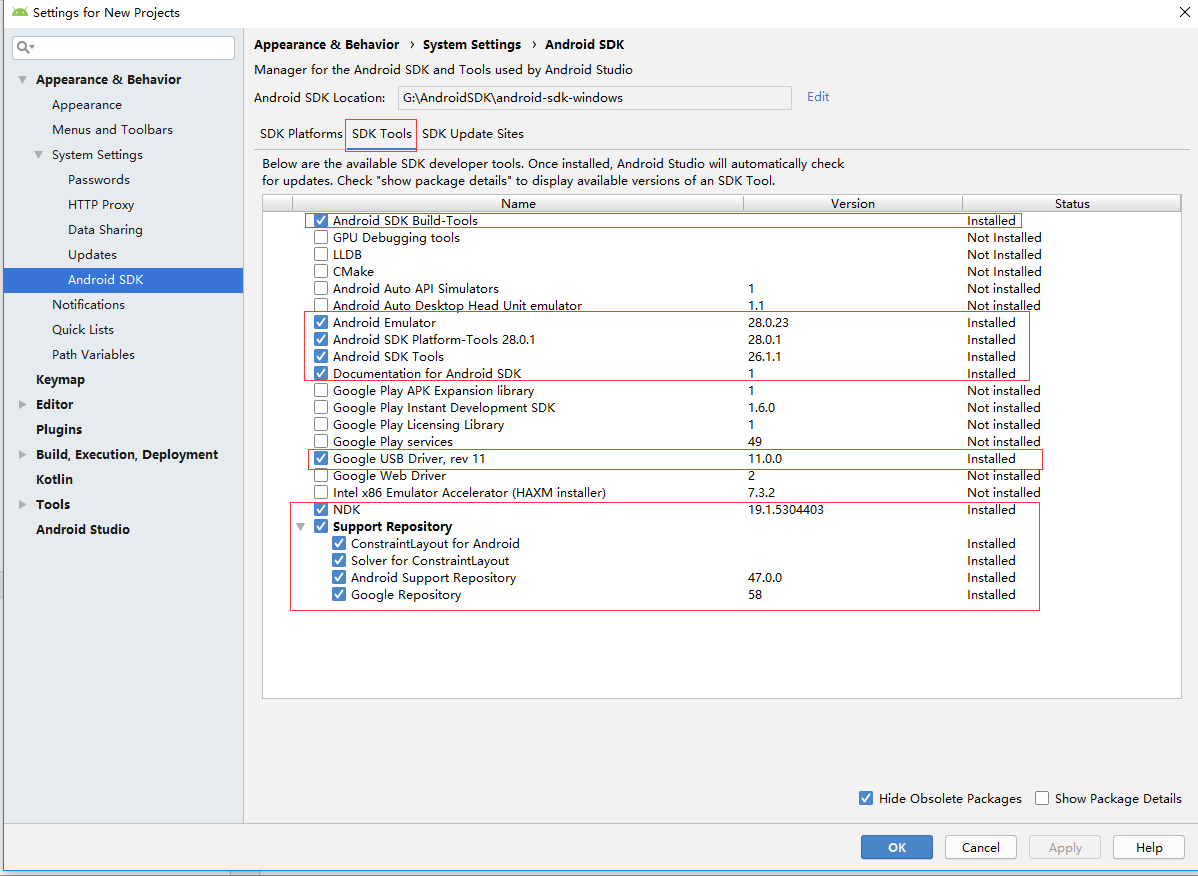The height and width of the screenshot is (876, 1198).
Task: Uncheck the Android Emulator package
Action: tap(322, 322)
